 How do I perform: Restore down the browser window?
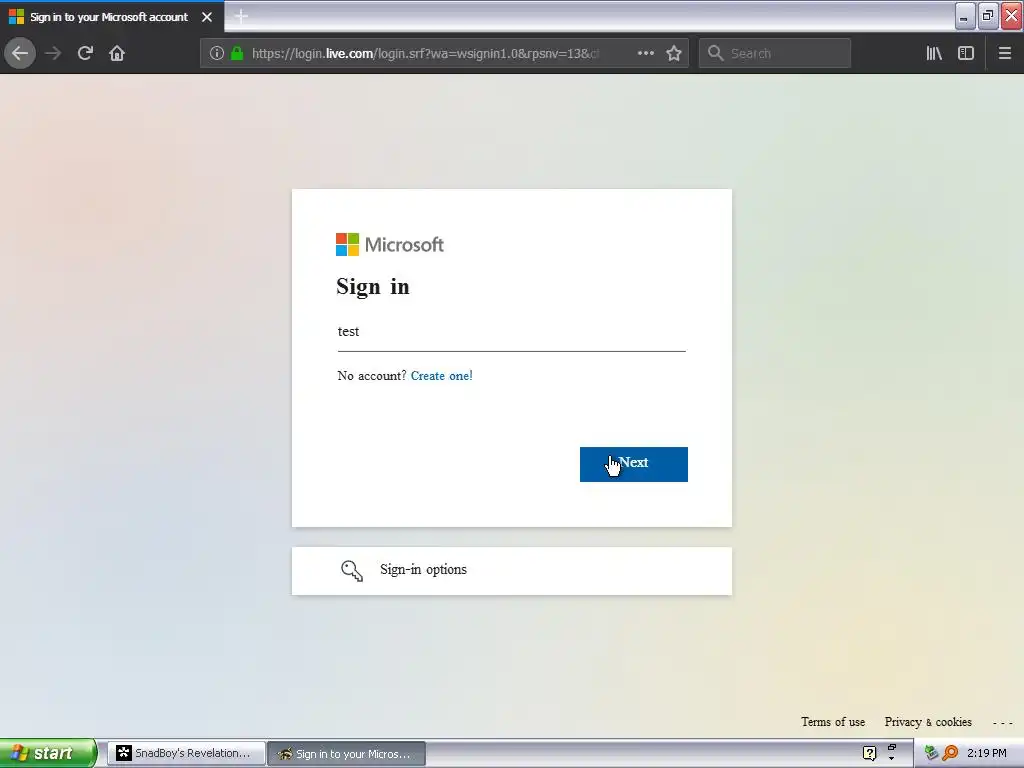point(987,16)
